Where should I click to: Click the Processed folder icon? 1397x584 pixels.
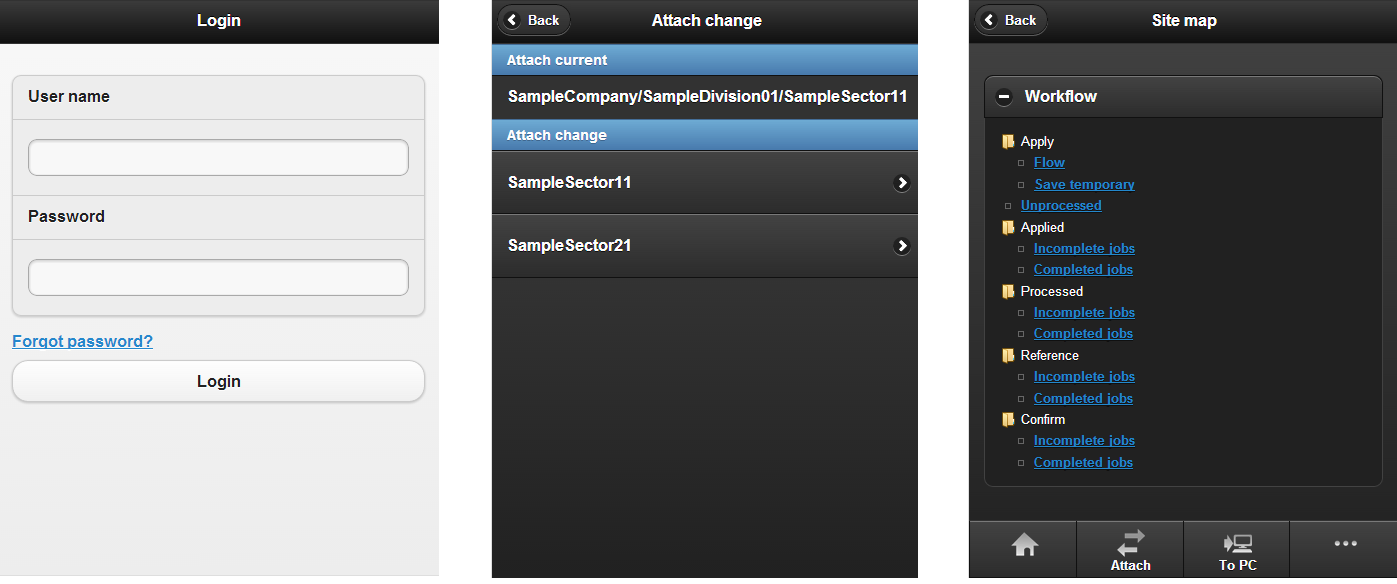(x=1009, y=292)
